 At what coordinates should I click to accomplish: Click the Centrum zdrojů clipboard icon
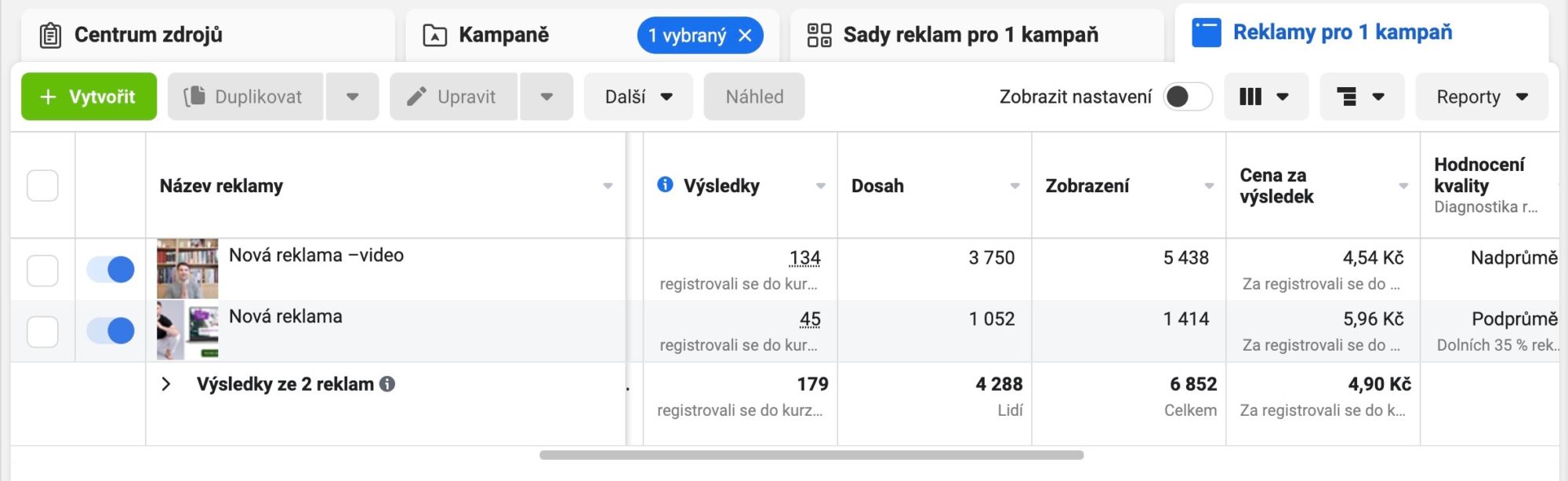(50, 35)
